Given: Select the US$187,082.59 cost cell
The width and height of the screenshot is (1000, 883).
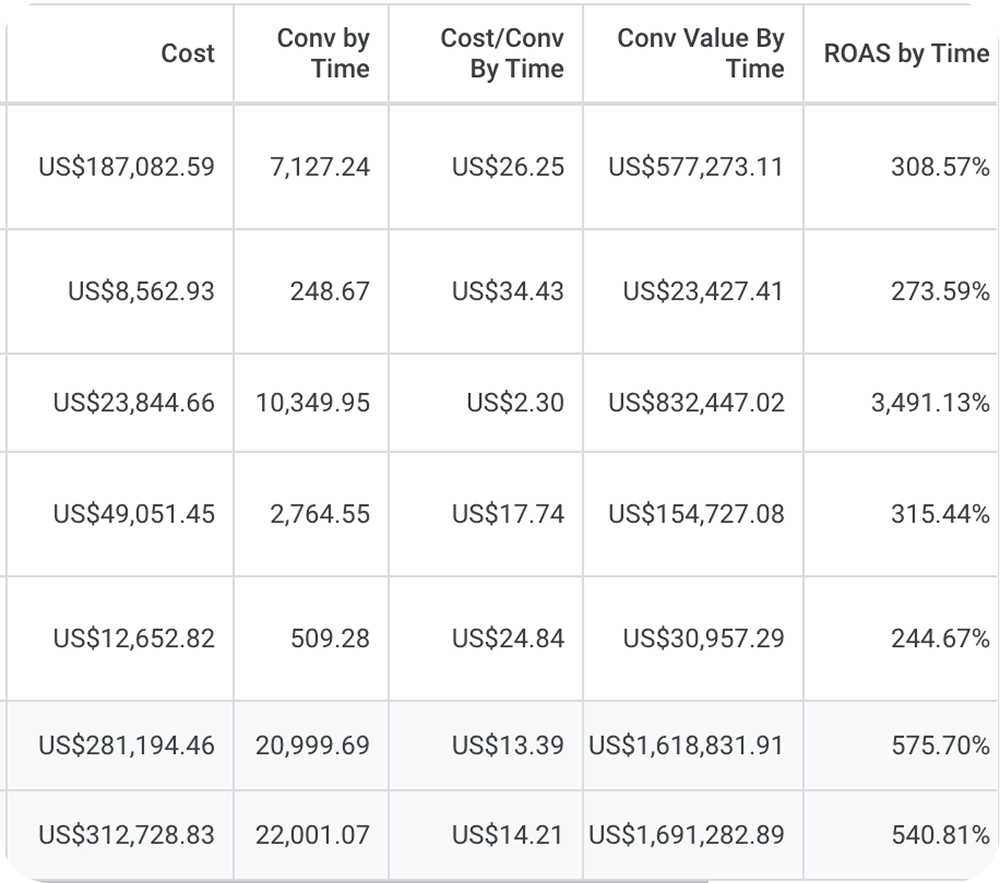Looking at the screenshot, I should click(126, 167).
